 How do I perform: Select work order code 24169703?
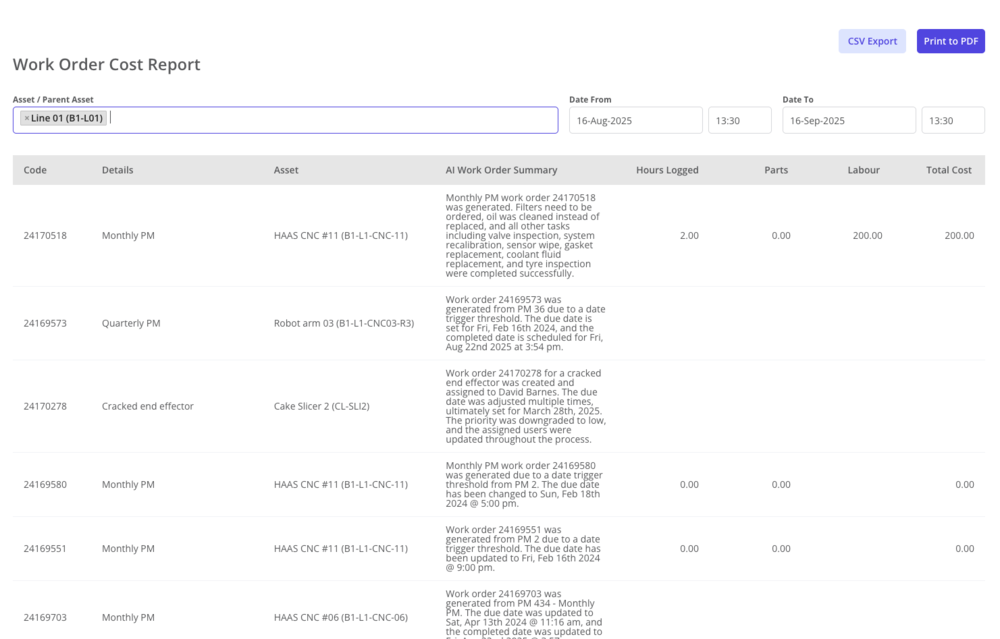click(x=45, y=617)
